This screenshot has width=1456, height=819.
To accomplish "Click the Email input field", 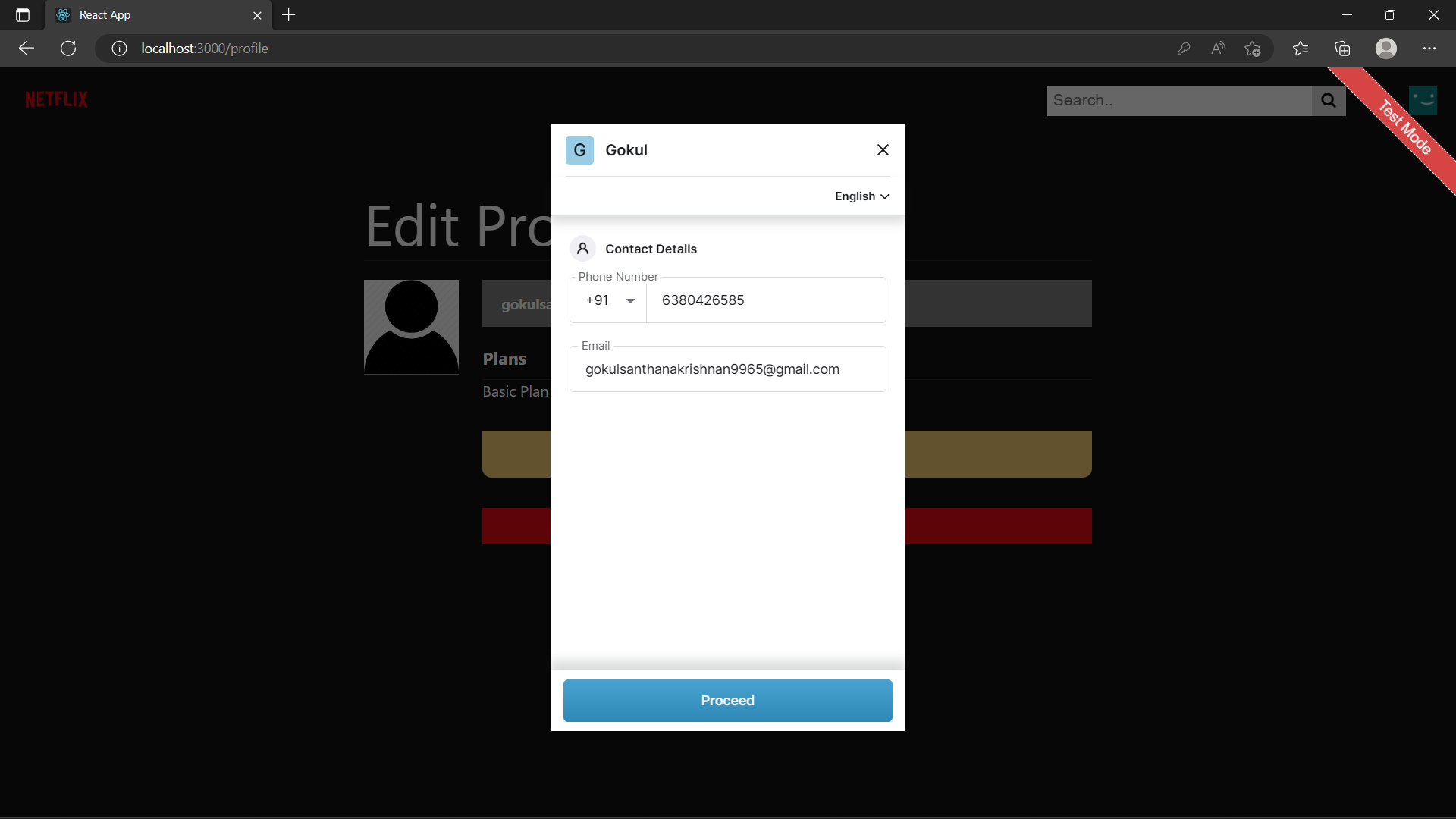I will [x=727, y=369].
